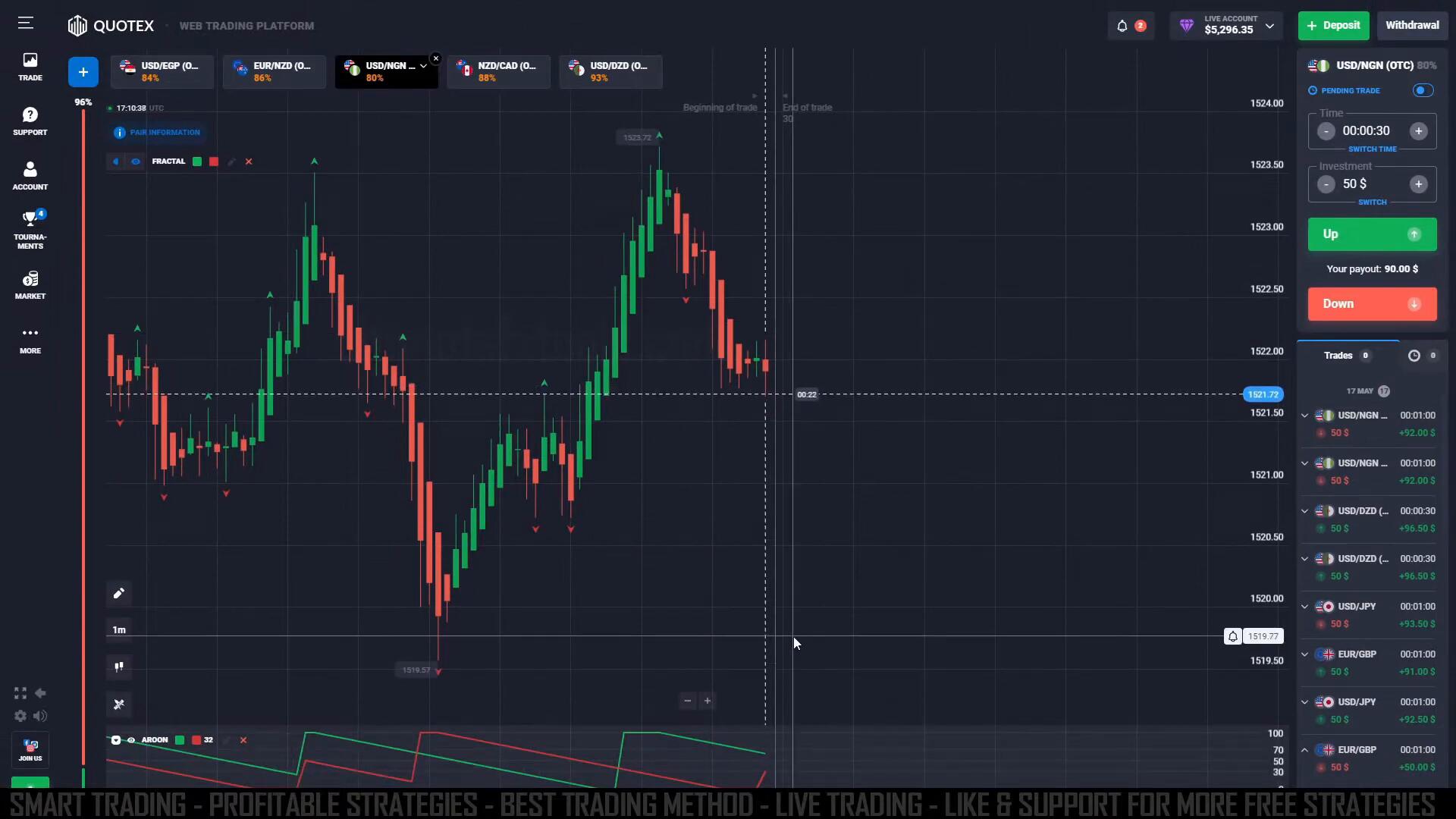Open the drawing pencil tool
The height and width of the screenshot is (819, 1456).
tap(119, 594)
